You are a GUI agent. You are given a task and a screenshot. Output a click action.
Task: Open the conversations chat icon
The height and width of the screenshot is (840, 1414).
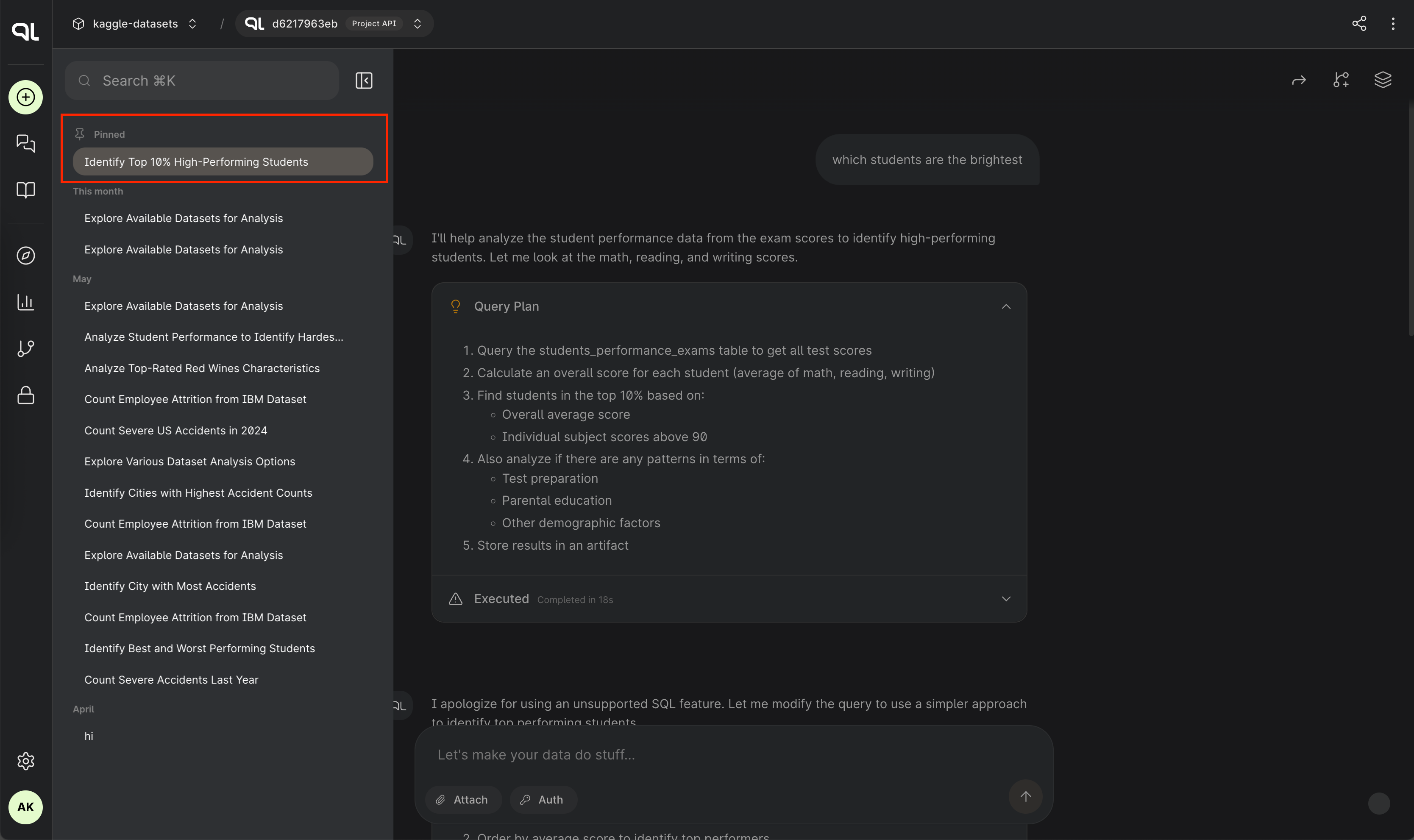(25, 143)
